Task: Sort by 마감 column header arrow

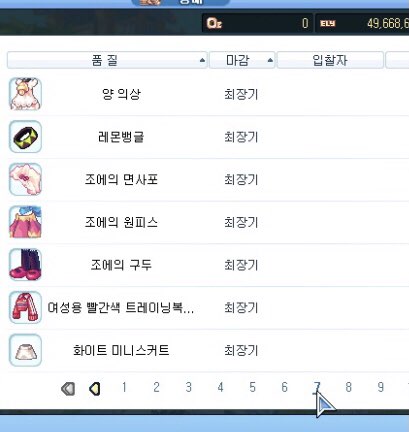Action: coord(270,60)
